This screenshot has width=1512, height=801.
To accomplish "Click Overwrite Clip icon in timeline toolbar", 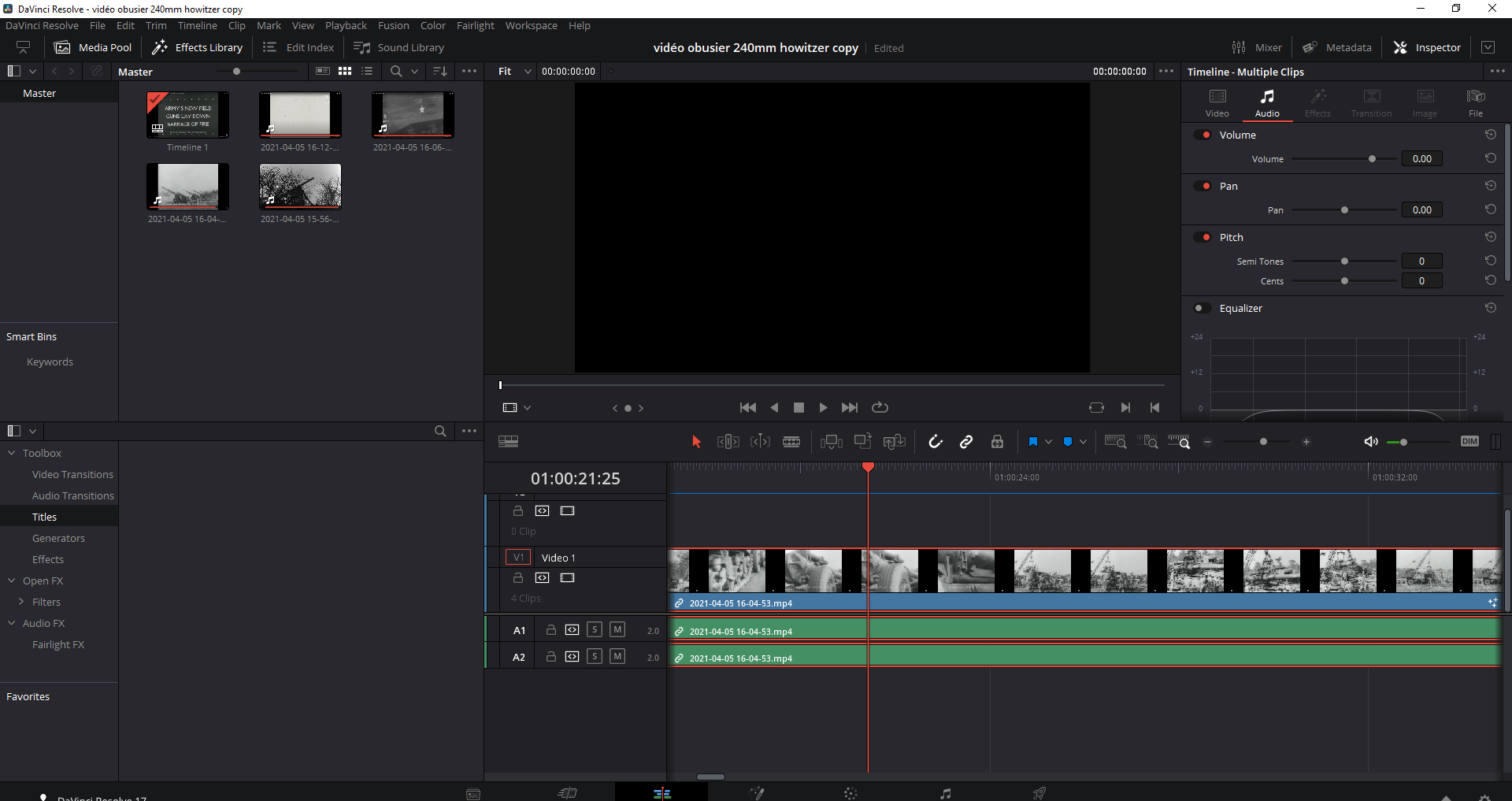I will [863, 442].
